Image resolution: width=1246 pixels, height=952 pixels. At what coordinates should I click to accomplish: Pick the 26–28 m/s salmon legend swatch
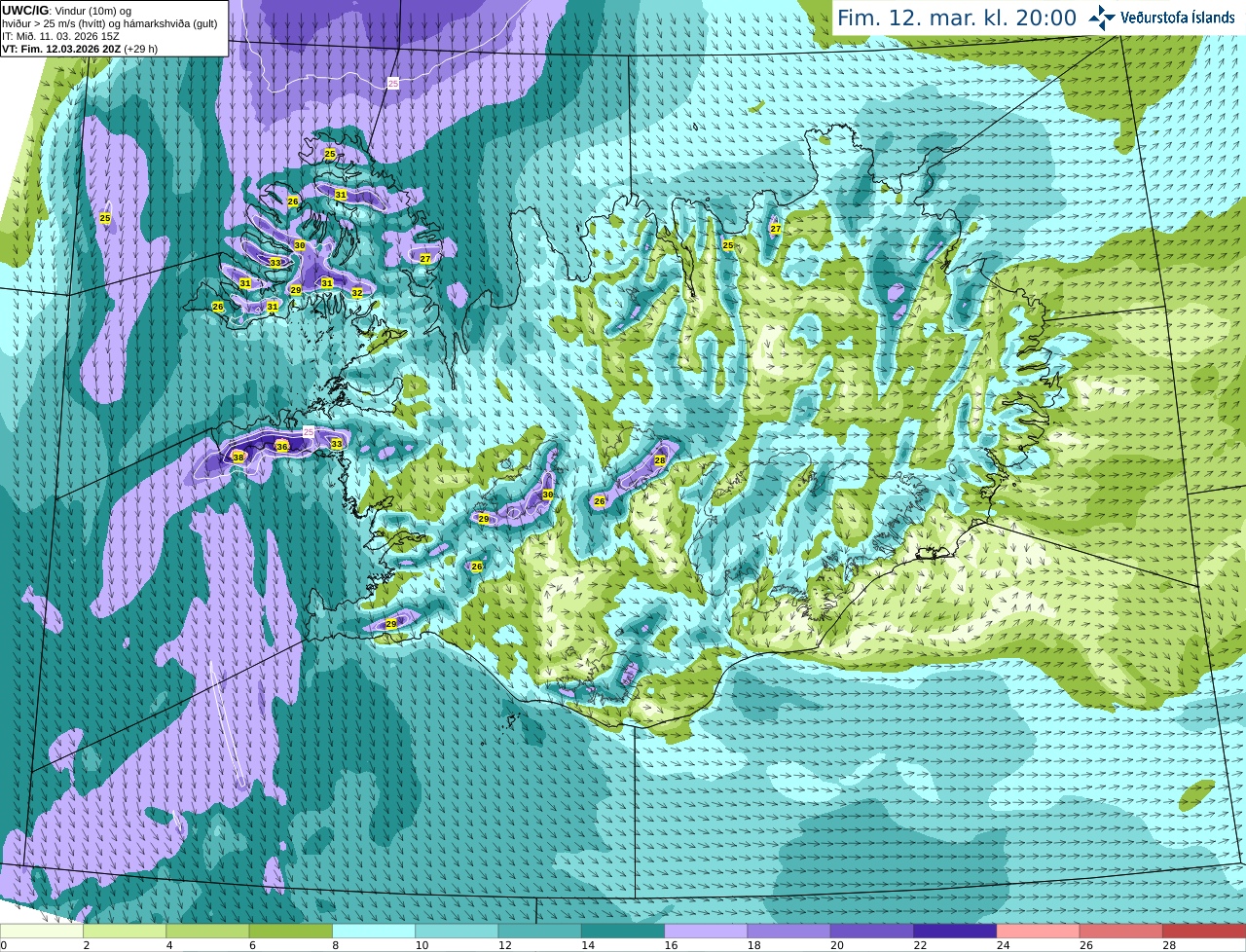(1121, 931)
